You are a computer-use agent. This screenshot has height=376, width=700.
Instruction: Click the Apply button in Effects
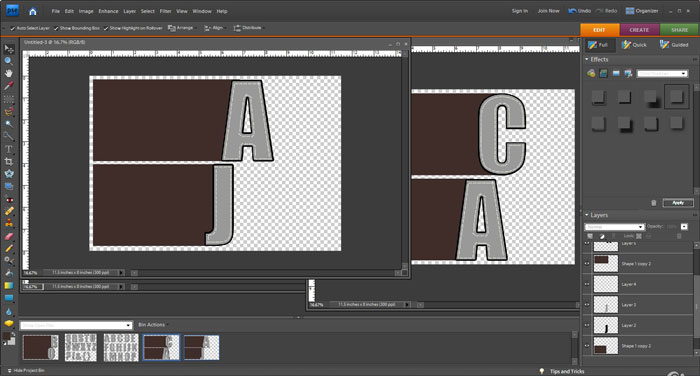(x=678, y=203)
